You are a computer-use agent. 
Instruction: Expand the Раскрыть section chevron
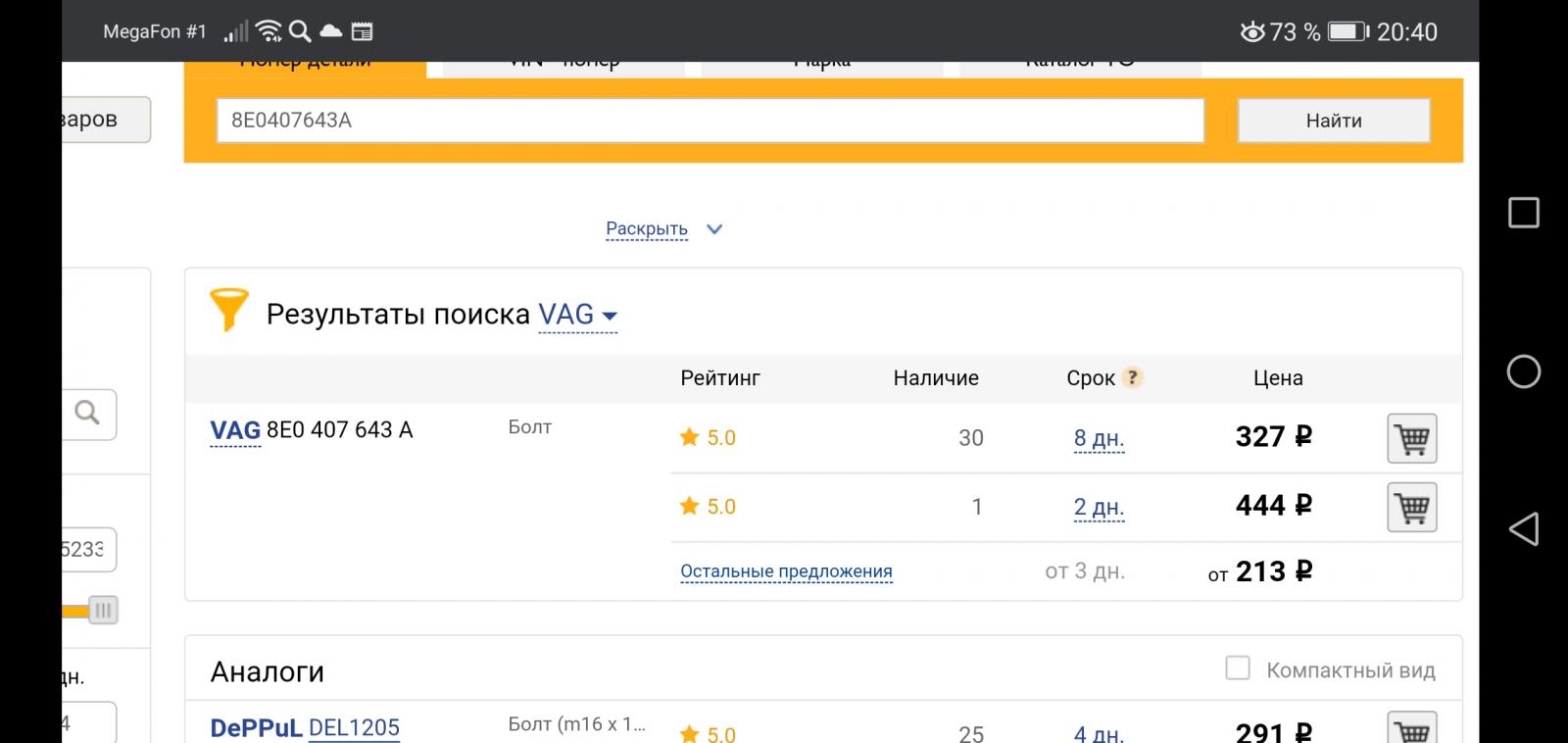tap(714, 229)
